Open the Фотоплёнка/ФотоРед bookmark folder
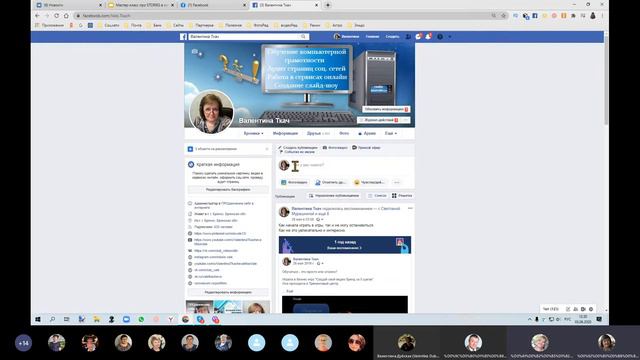This screenshot has width=640, height=360. pyautogui.click(x=258, y=25)
